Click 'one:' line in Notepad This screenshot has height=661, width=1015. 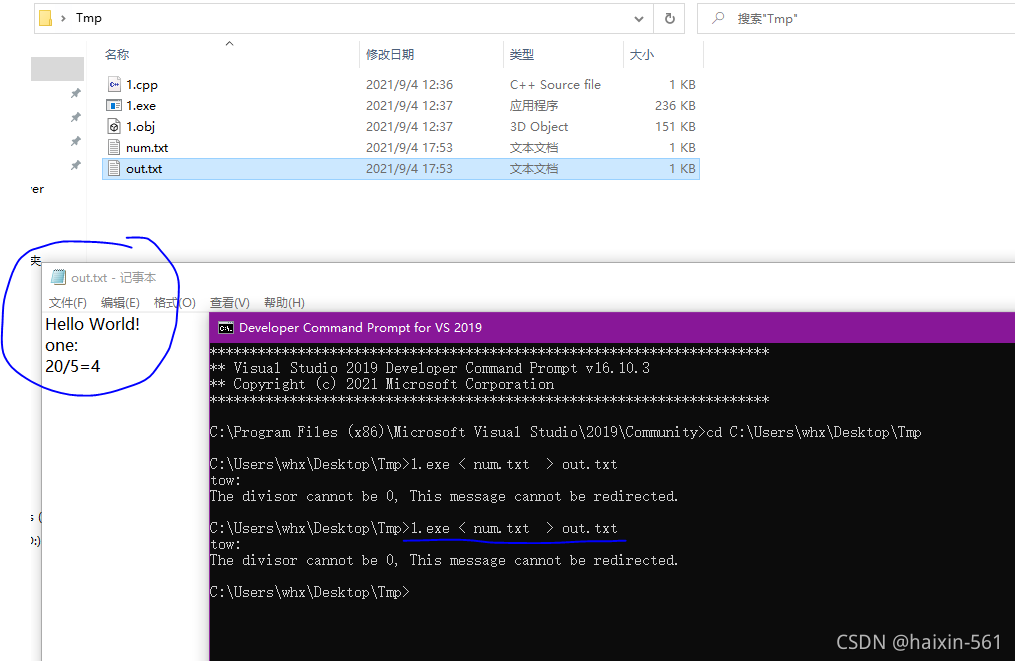tap(61, 345)
